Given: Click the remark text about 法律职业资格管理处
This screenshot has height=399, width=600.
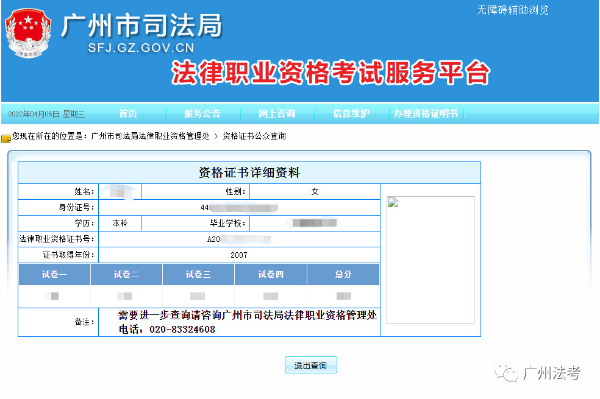Looking at the screenshot, I should tap(248, 315).
